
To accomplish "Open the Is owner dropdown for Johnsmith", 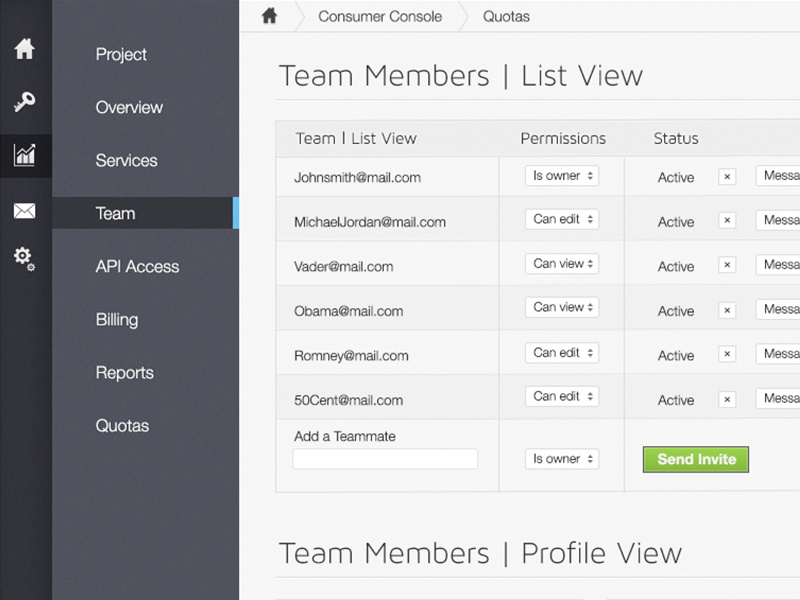I will [561, 174].
